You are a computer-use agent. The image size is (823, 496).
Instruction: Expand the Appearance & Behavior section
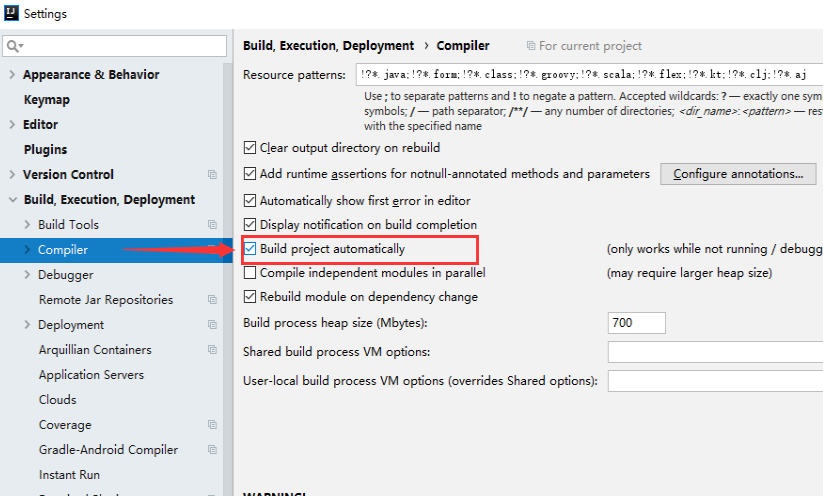(x=12, y=75)
